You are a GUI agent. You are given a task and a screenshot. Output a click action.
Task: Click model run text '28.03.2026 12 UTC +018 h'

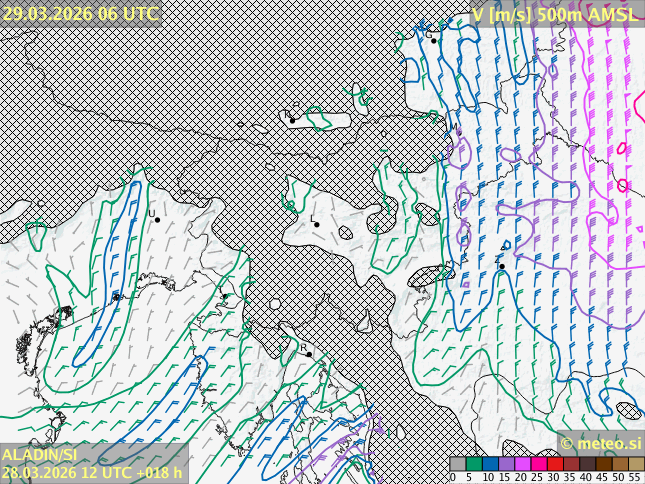92,472
